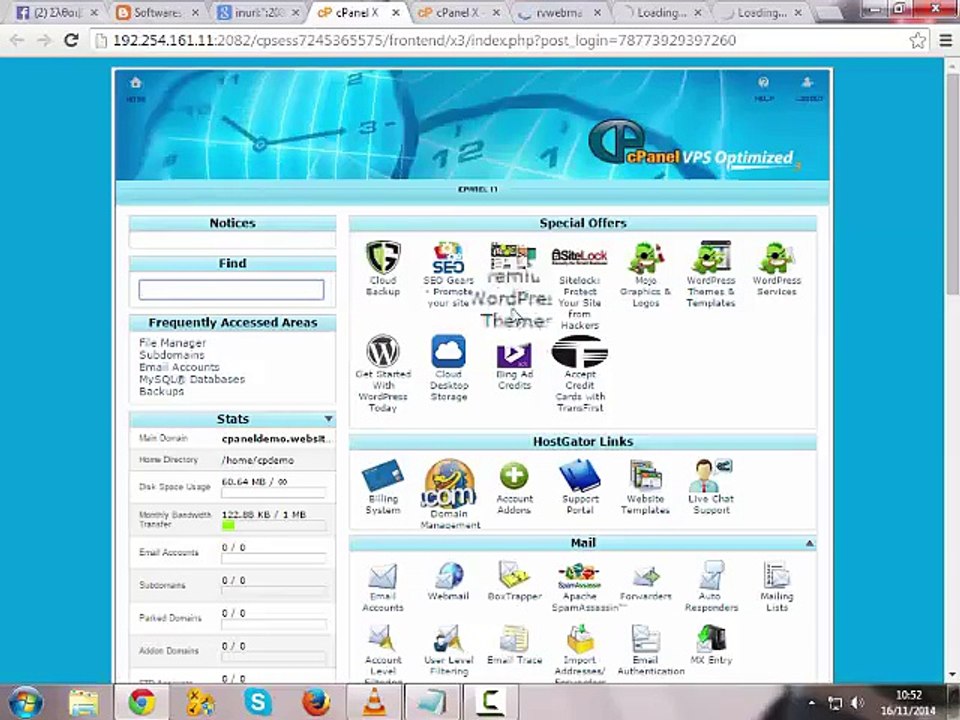Open BoxTrapper icon
960x720 pixels.
point(514,575)
